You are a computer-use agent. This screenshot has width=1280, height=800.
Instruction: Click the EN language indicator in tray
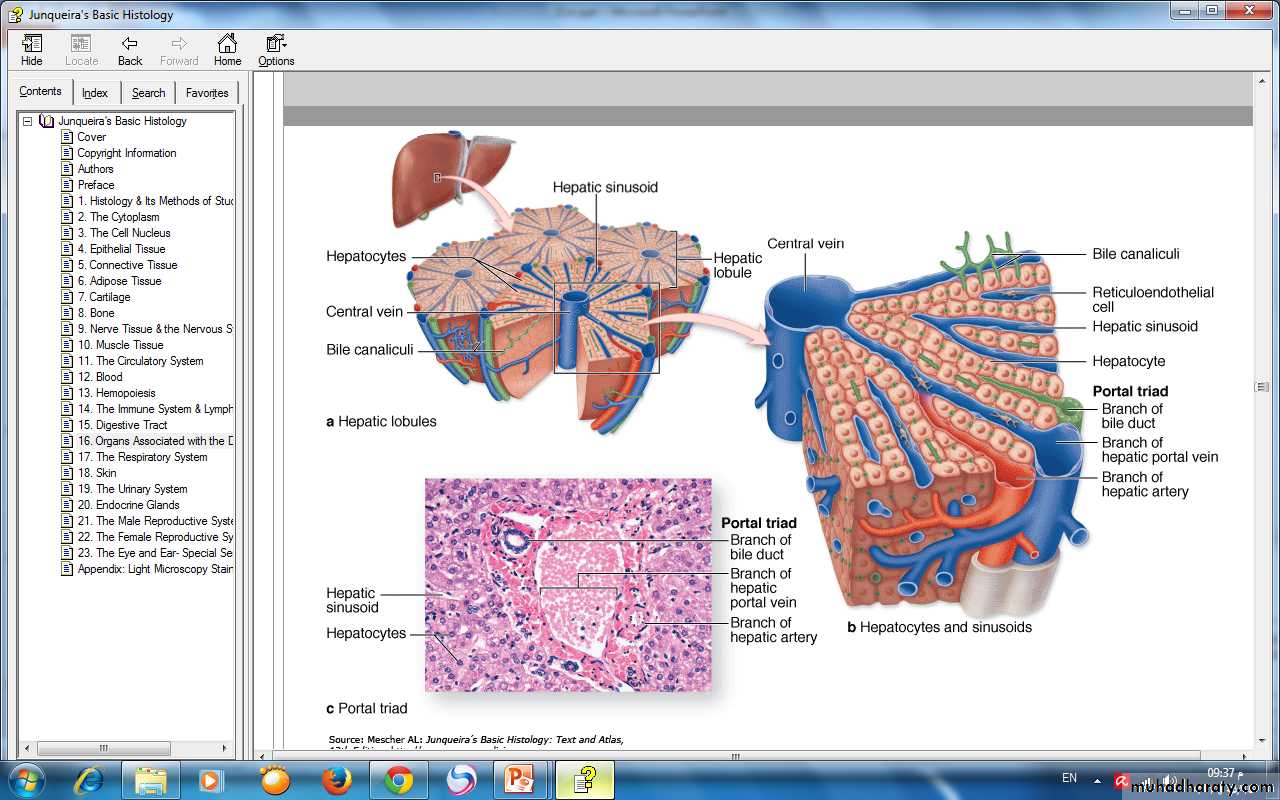pos(1069,778)
